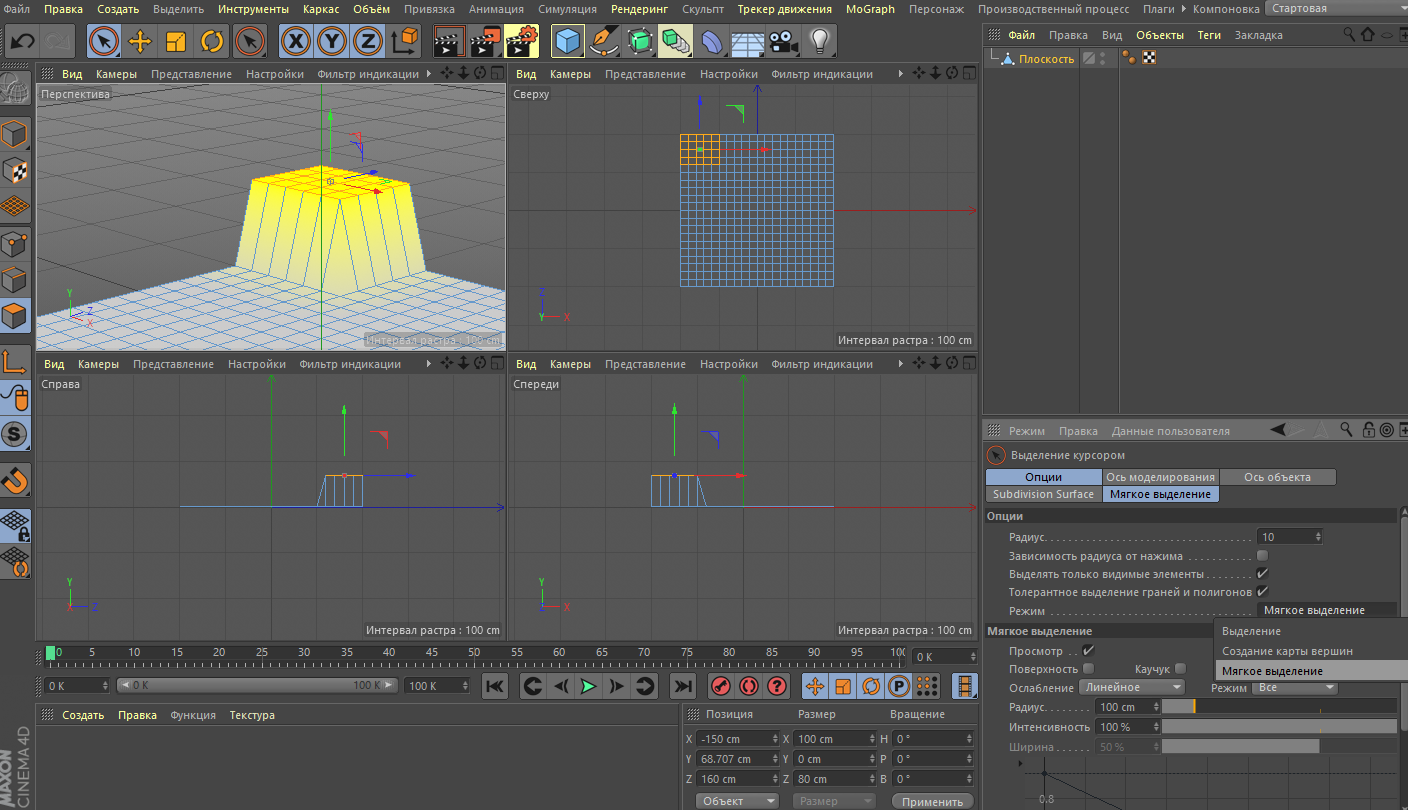Add a light object

click(820, 41)
